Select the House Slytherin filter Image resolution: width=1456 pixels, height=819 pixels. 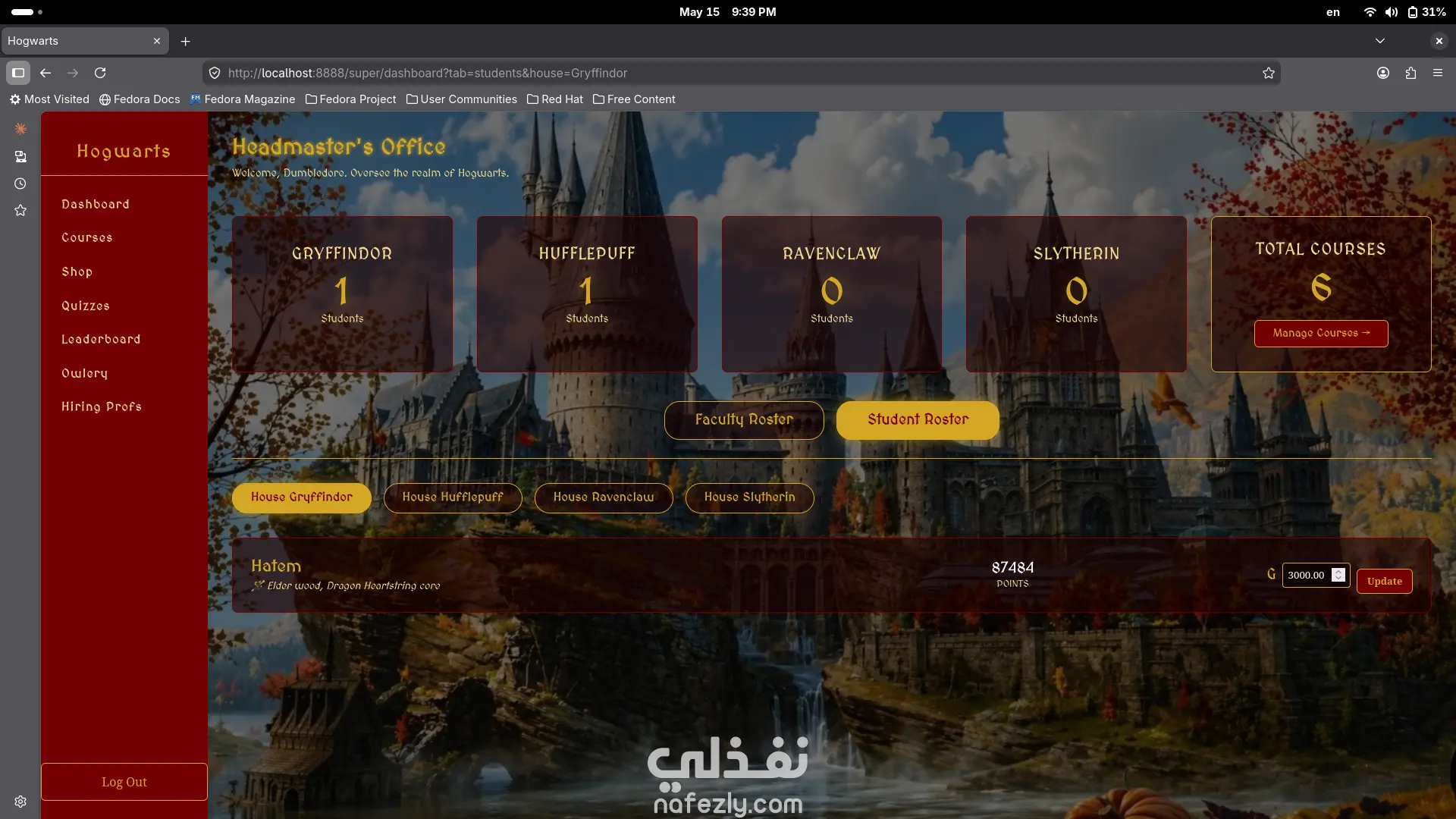click(x=749, y=497)
